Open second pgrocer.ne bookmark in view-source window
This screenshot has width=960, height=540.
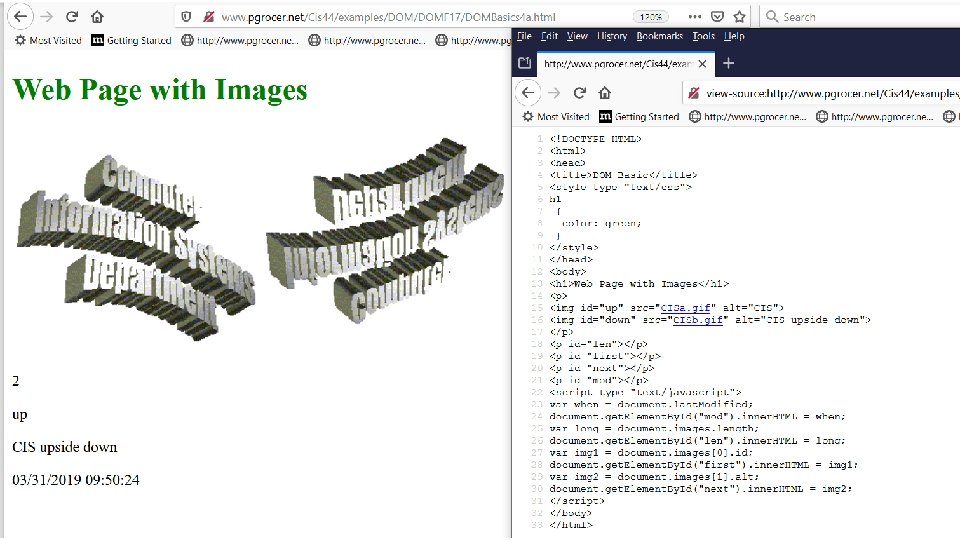click(x=875, y=116)
